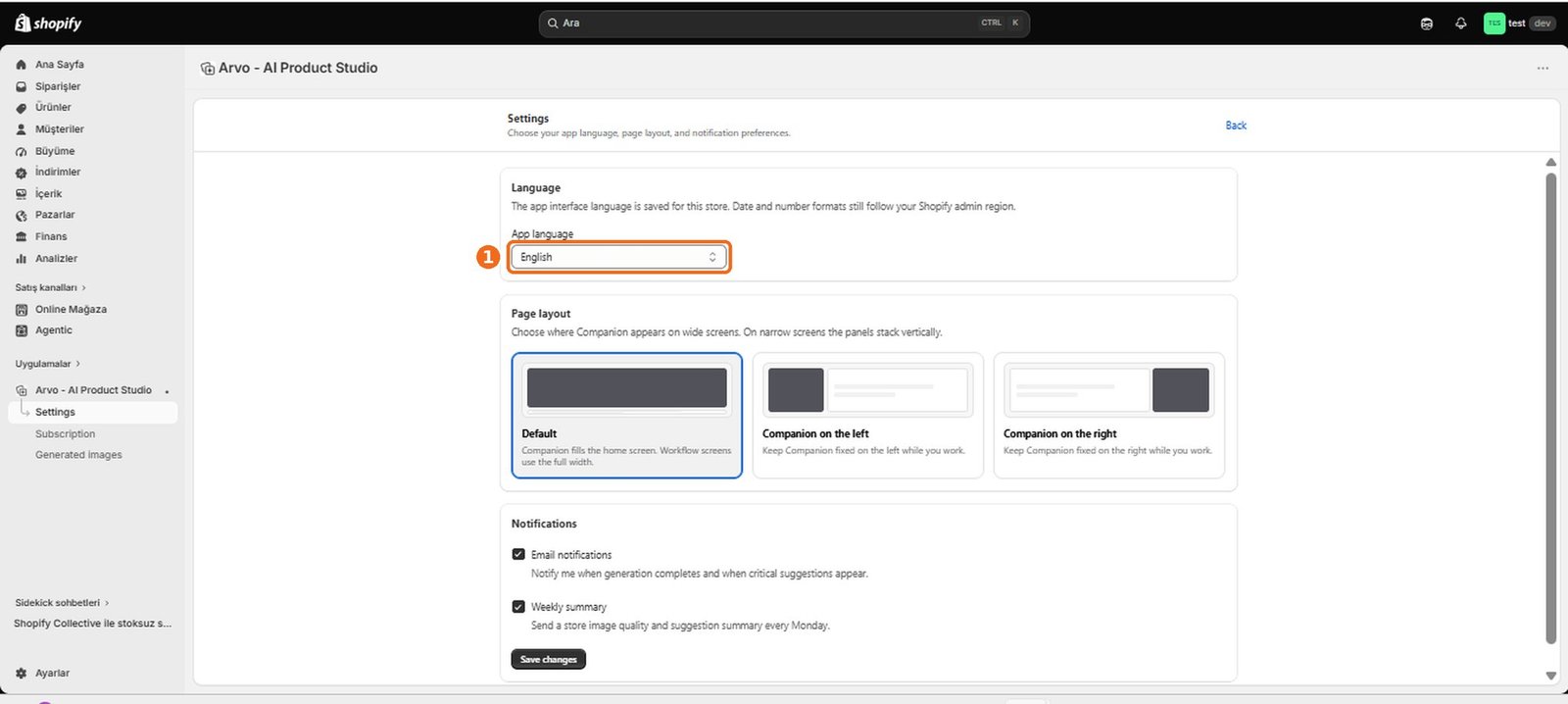Select the Default page layout
This screenshot has height=704, width=1568.
coord(627,416)
